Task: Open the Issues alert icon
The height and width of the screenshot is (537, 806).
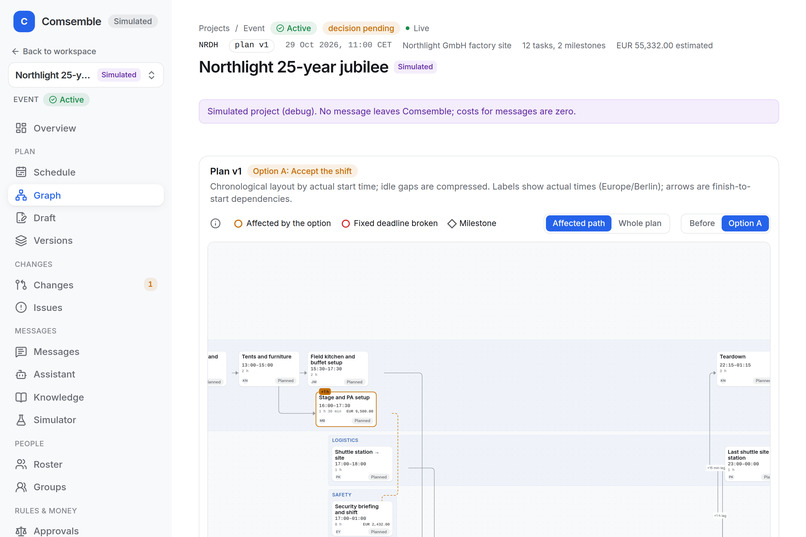Action: [x=21, y=307]
